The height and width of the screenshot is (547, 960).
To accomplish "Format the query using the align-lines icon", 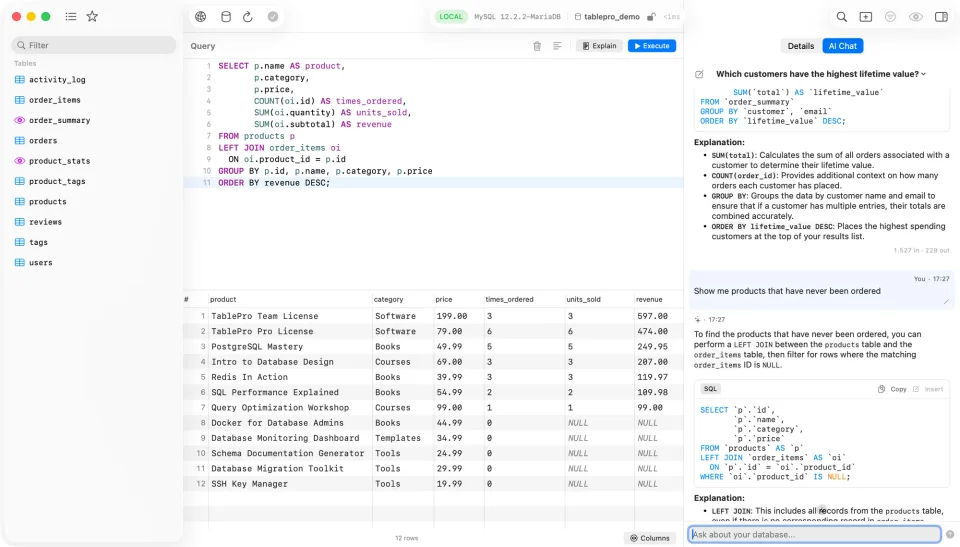I will click(557, 46).
